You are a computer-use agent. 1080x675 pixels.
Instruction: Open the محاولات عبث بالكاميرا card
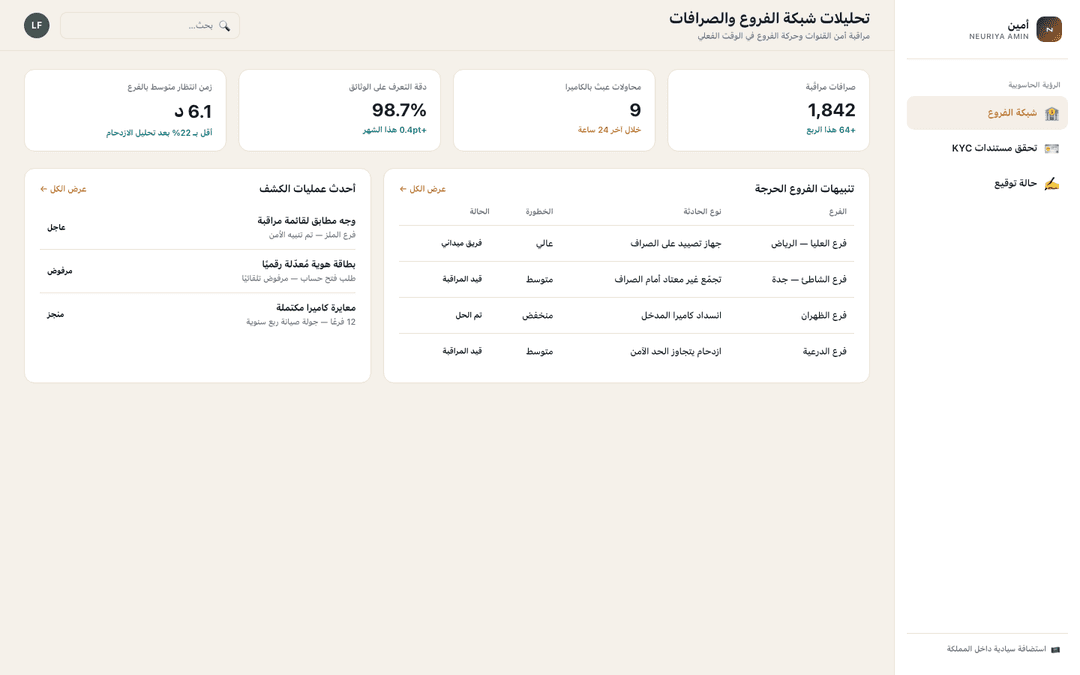point(554,110)
